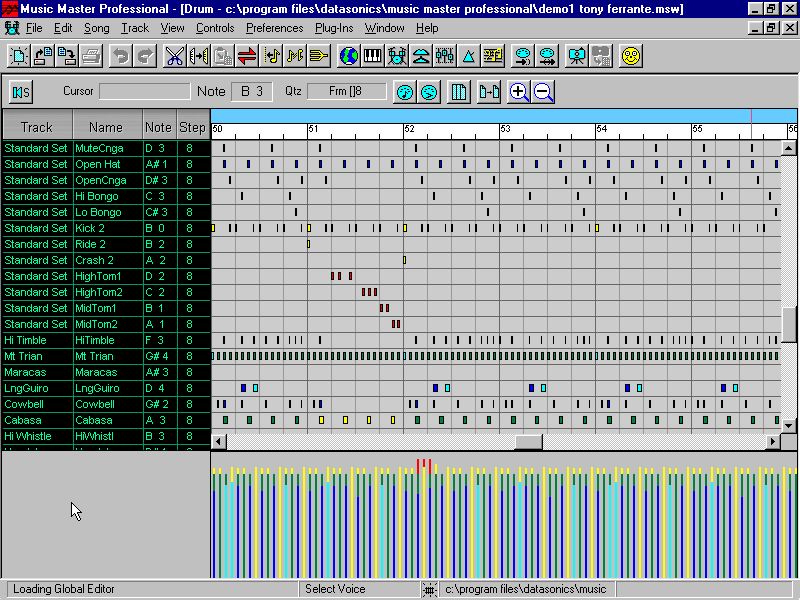
Task: Click the Redo arrow icon
Action: [145, 56]
